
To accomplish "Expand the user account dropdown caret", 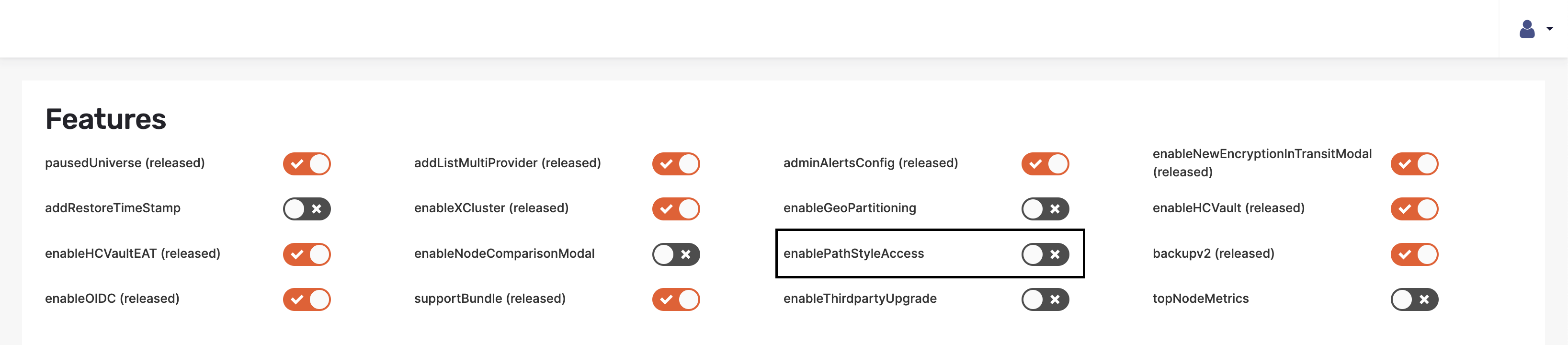I will point(1550,29).
